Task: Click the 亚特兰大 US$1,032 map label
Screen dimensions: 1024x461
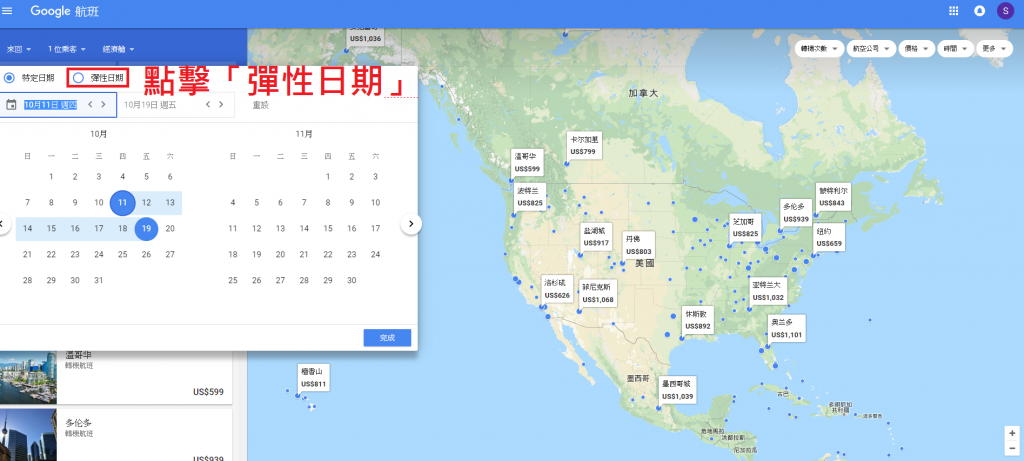Action: [x=768, y=291]
